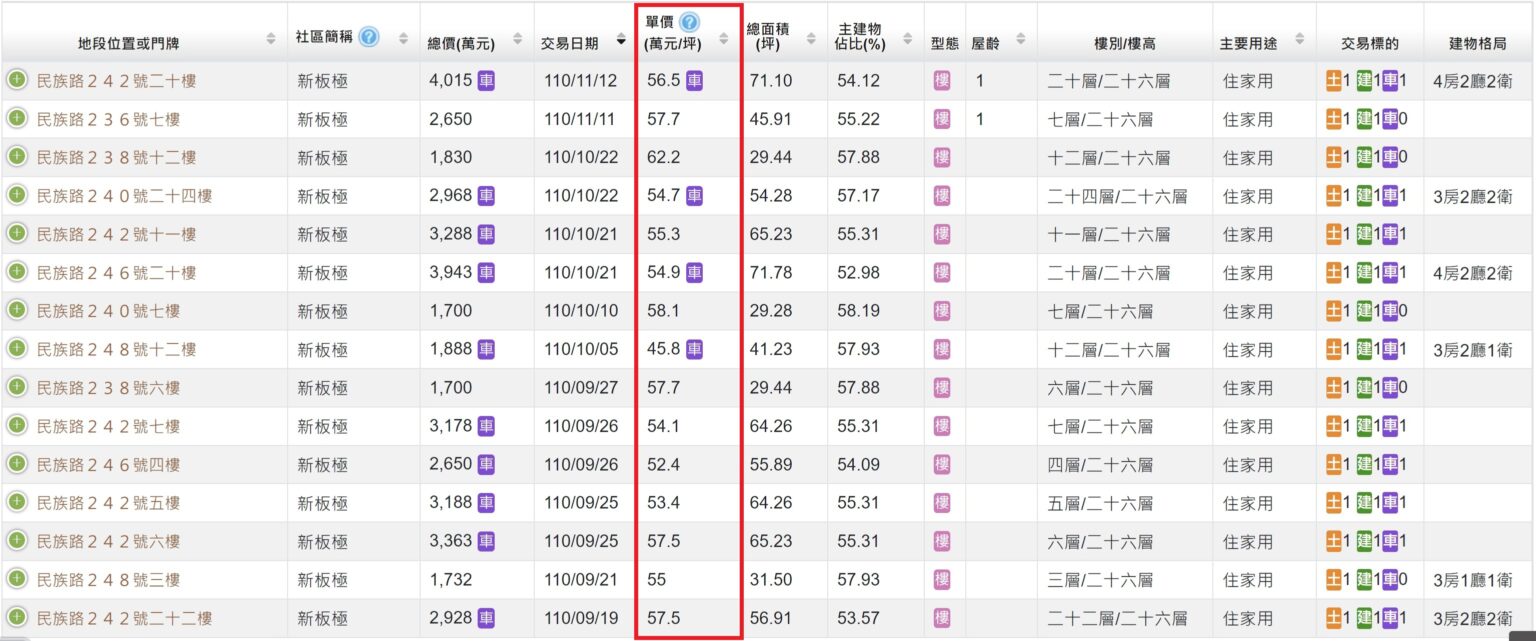This screenshot has height=641, width=1536.
Task: Select layout cell 3房1廳1衛
Action: 1472,580
